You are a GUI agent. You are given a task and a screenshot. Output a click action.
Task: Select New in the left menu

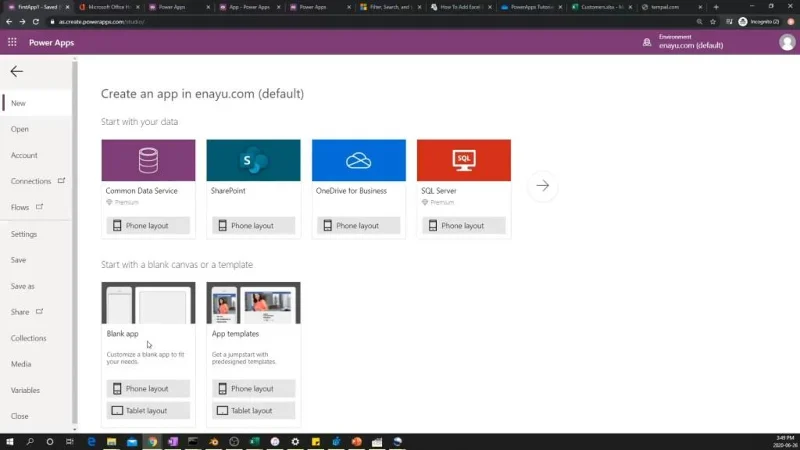click(36, 103)
